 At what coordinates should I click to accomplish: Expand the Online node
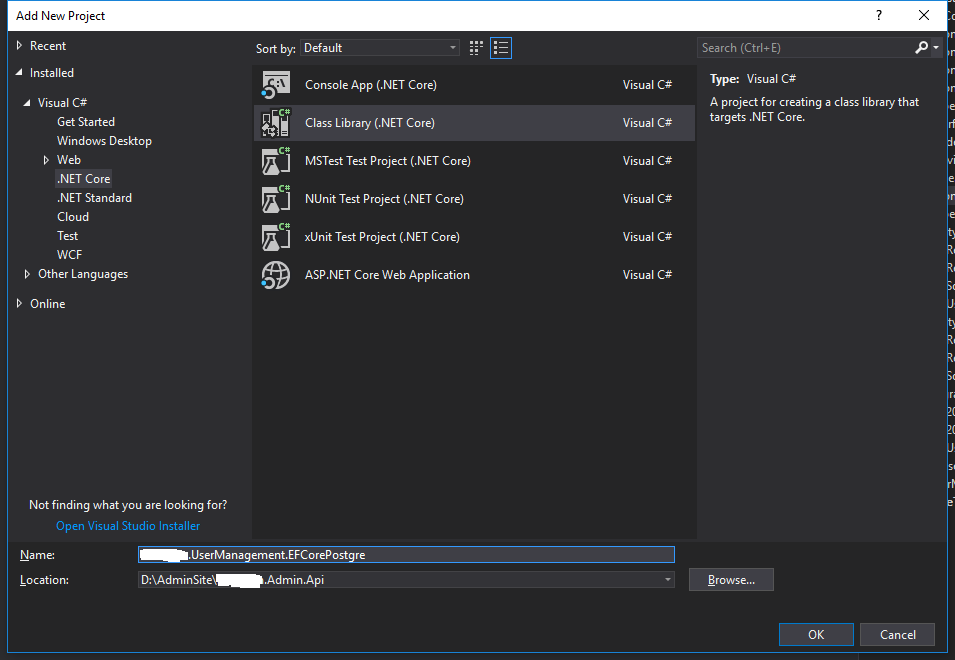pos(19,303)
